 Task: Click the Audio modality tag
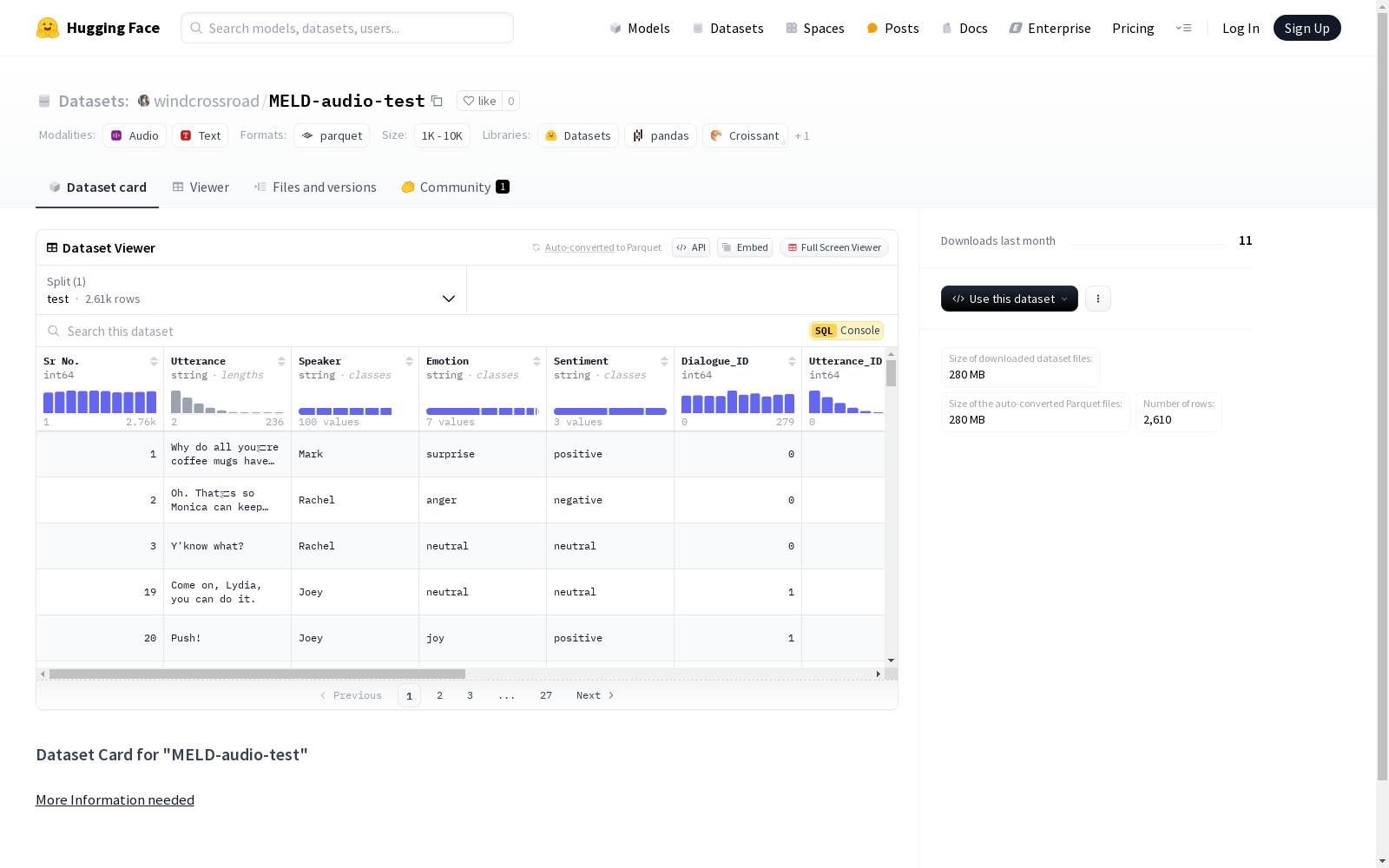(x=135, y=135)
